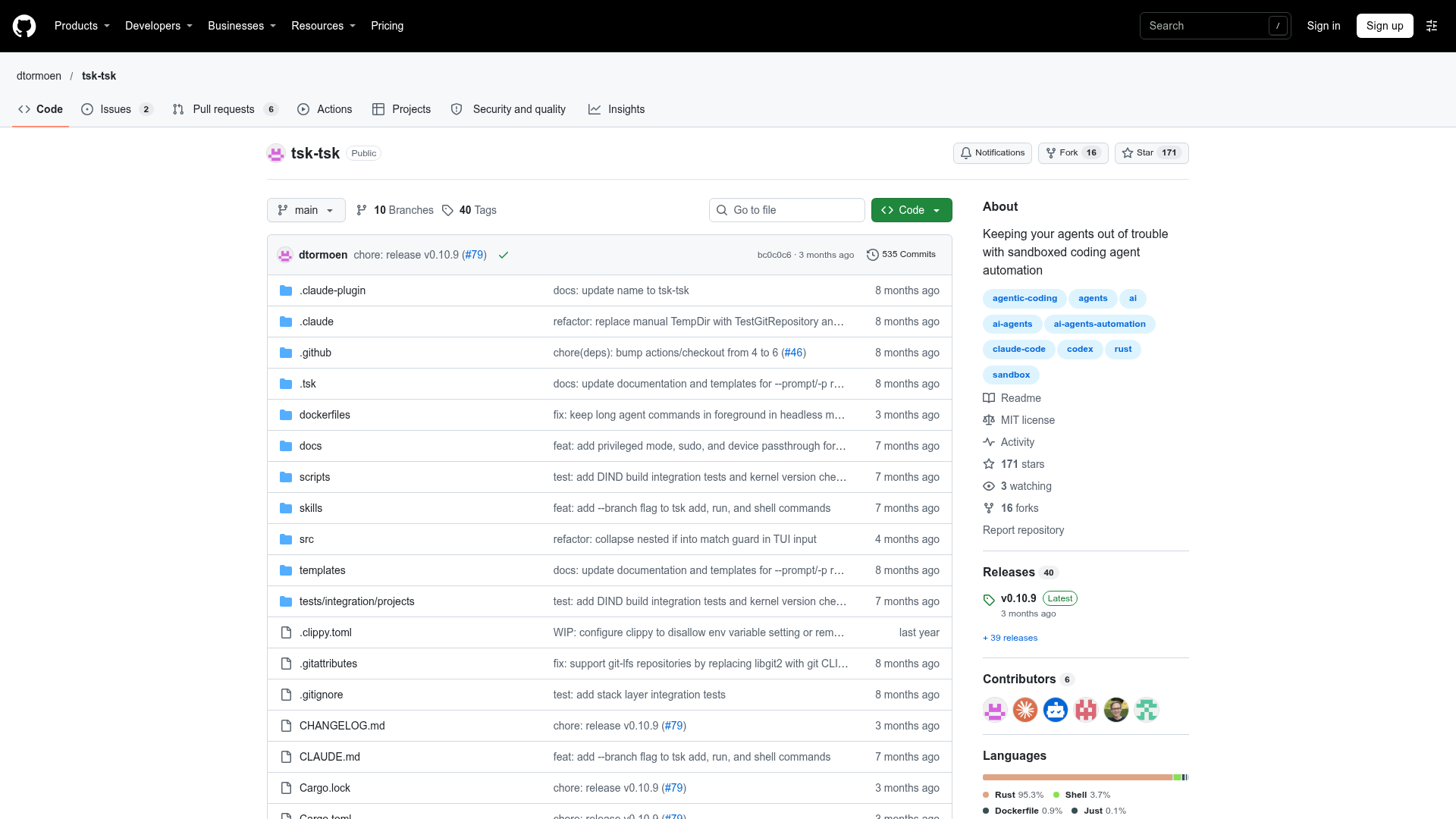Click the MIT license scale icon
The height and width of the screenshot is (819, 1456).
(989, 420)
